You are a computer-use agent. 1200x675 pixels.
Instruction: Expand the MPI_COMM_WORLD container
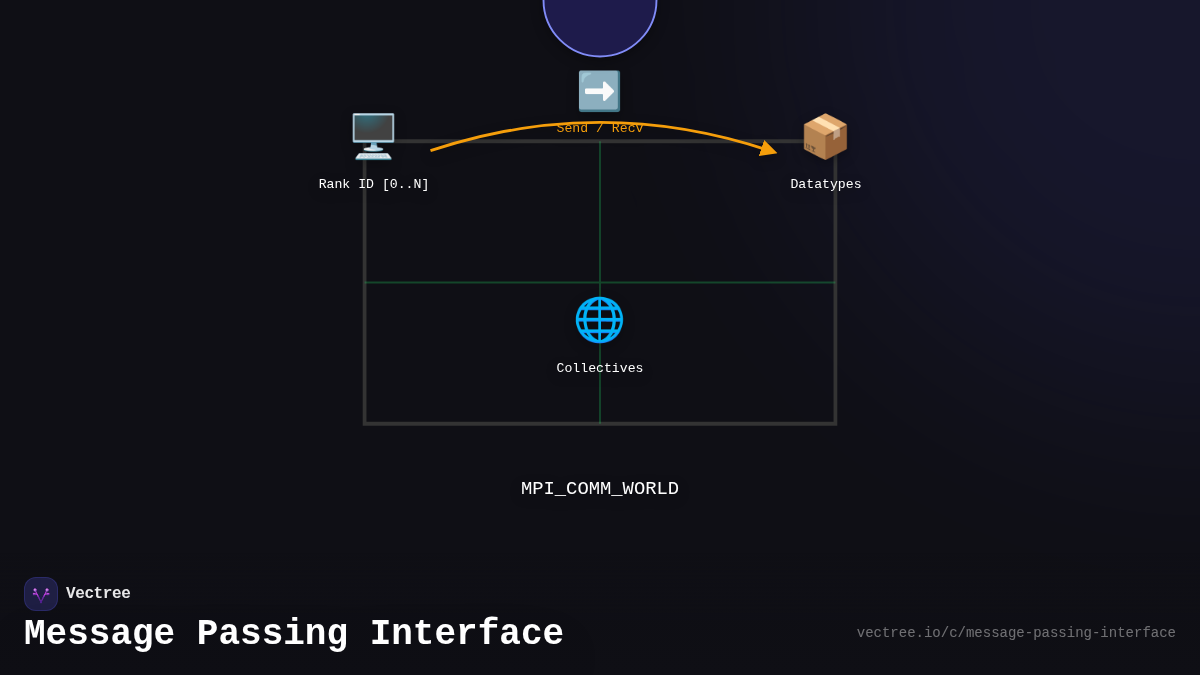[599, 488]
